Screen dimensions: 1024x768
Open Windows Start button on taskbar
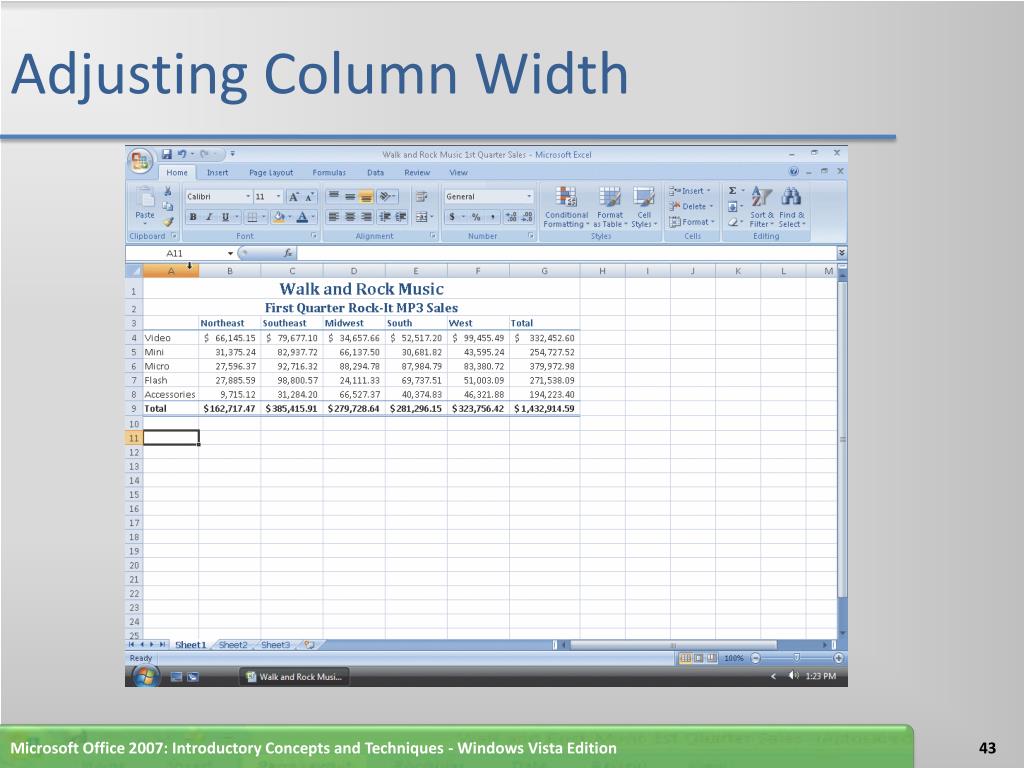click(146, 677)
